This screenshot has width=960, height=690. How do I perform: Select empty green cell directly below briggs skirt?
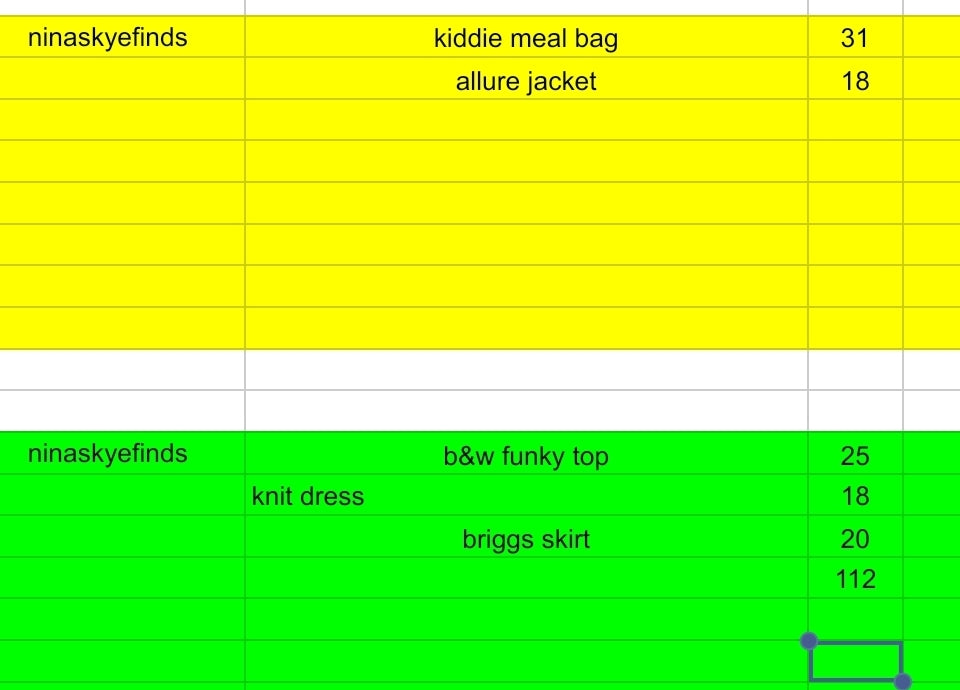(526, 579)
